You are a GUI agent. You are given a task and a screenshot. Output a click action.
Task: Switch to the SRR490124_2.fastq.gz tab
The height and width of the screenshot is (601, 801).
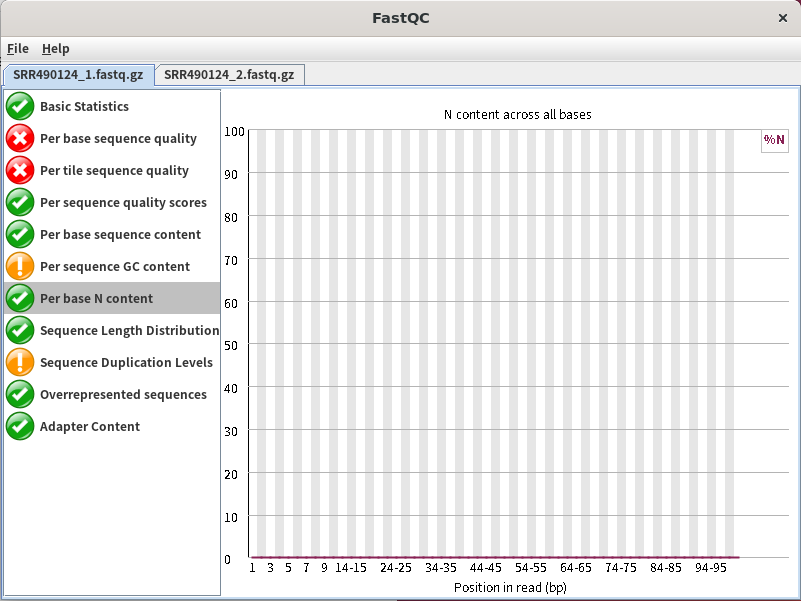[x=229, y=75]
